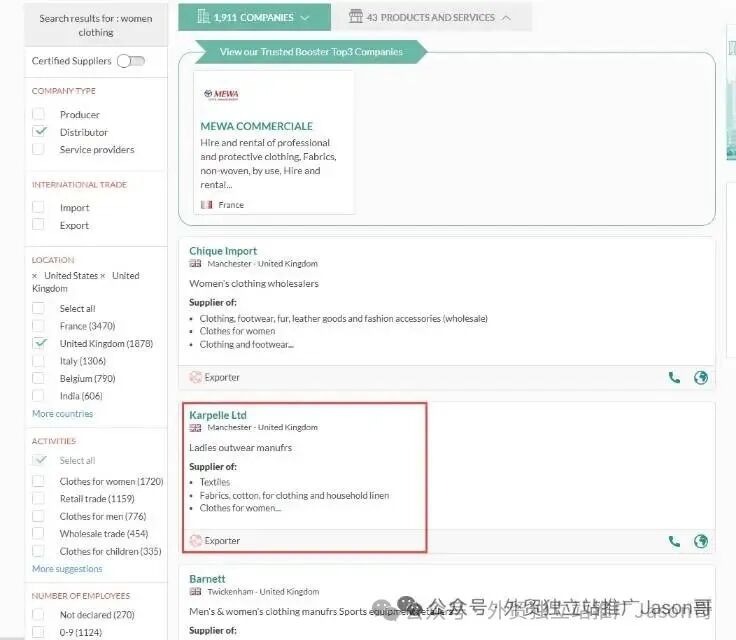Check Not declared (270) employees

[x=38, y=614]
